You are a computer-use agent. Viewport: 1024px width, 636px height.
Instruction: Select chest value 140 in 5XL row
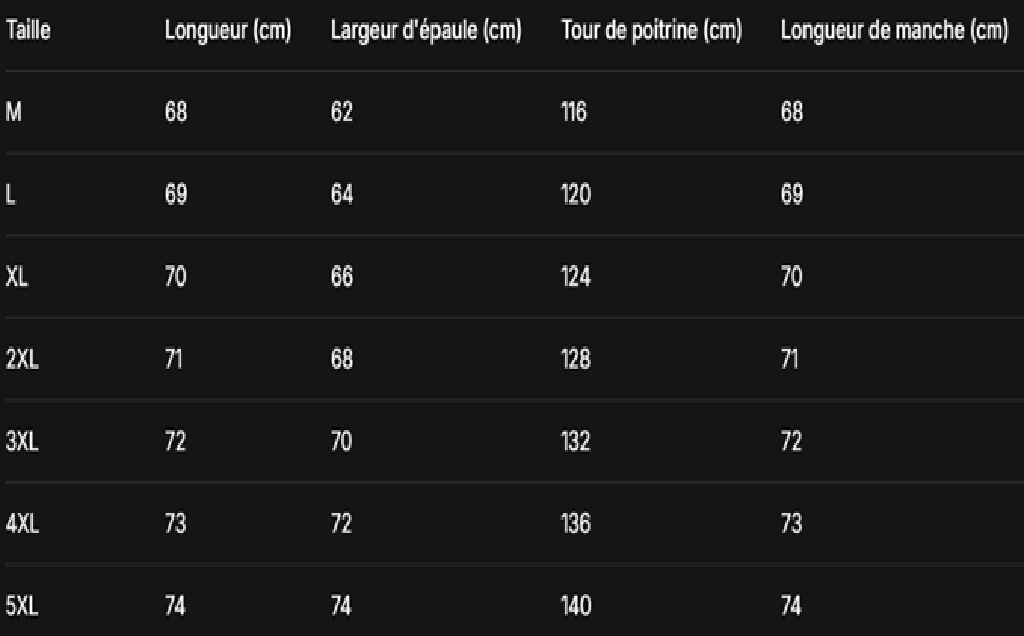tap(576, 606)
